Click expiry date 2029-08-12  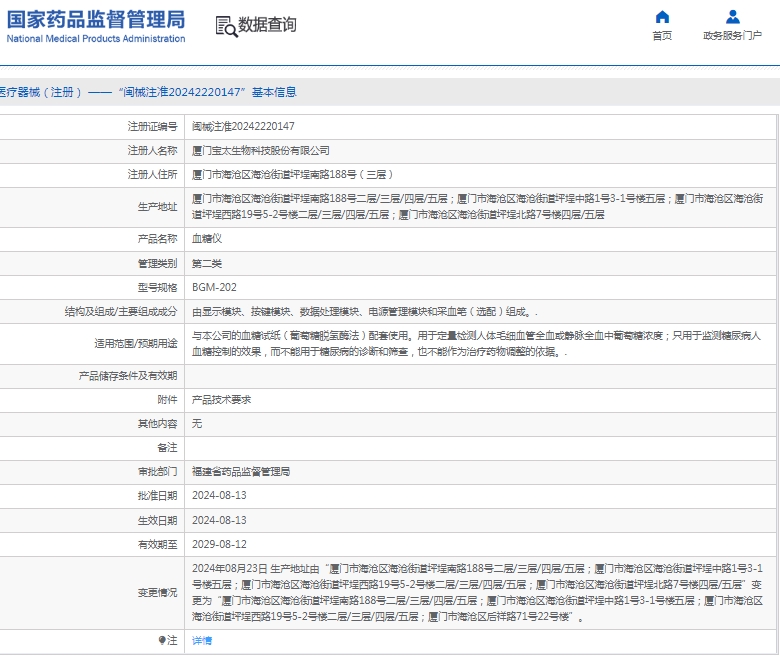219,545
